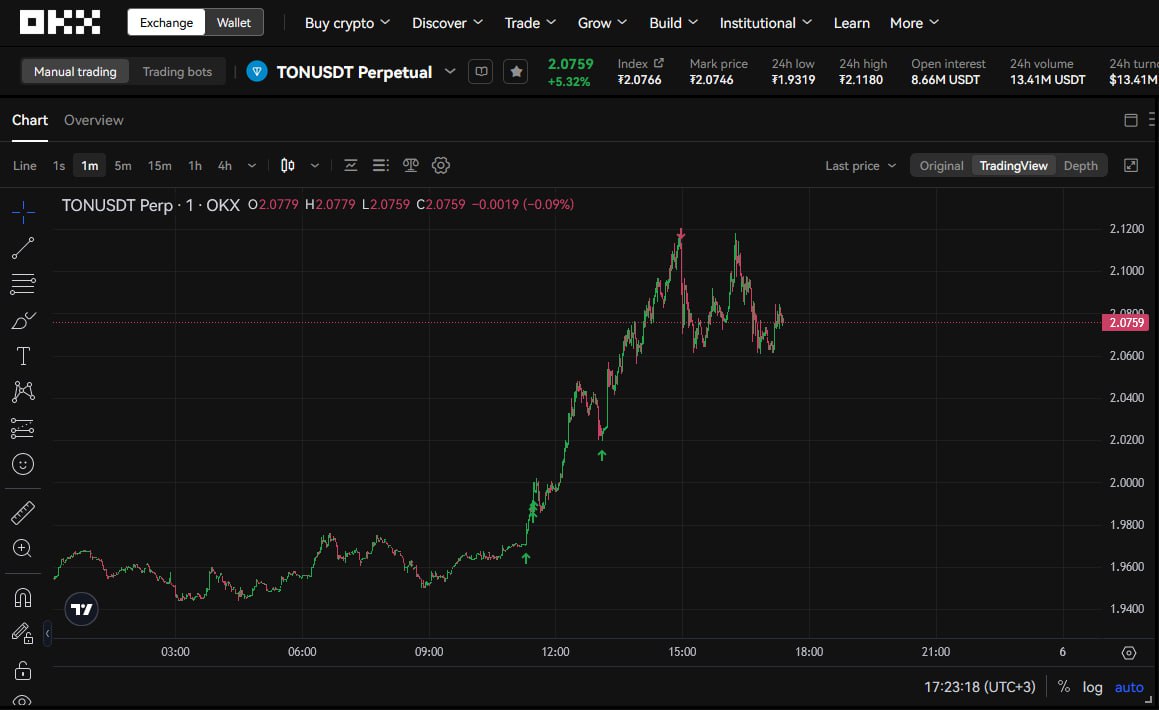Change chart panel layout icon
Image resolution: width=1159 pixels, height=710 pixels.
[x=1131, y=120]
